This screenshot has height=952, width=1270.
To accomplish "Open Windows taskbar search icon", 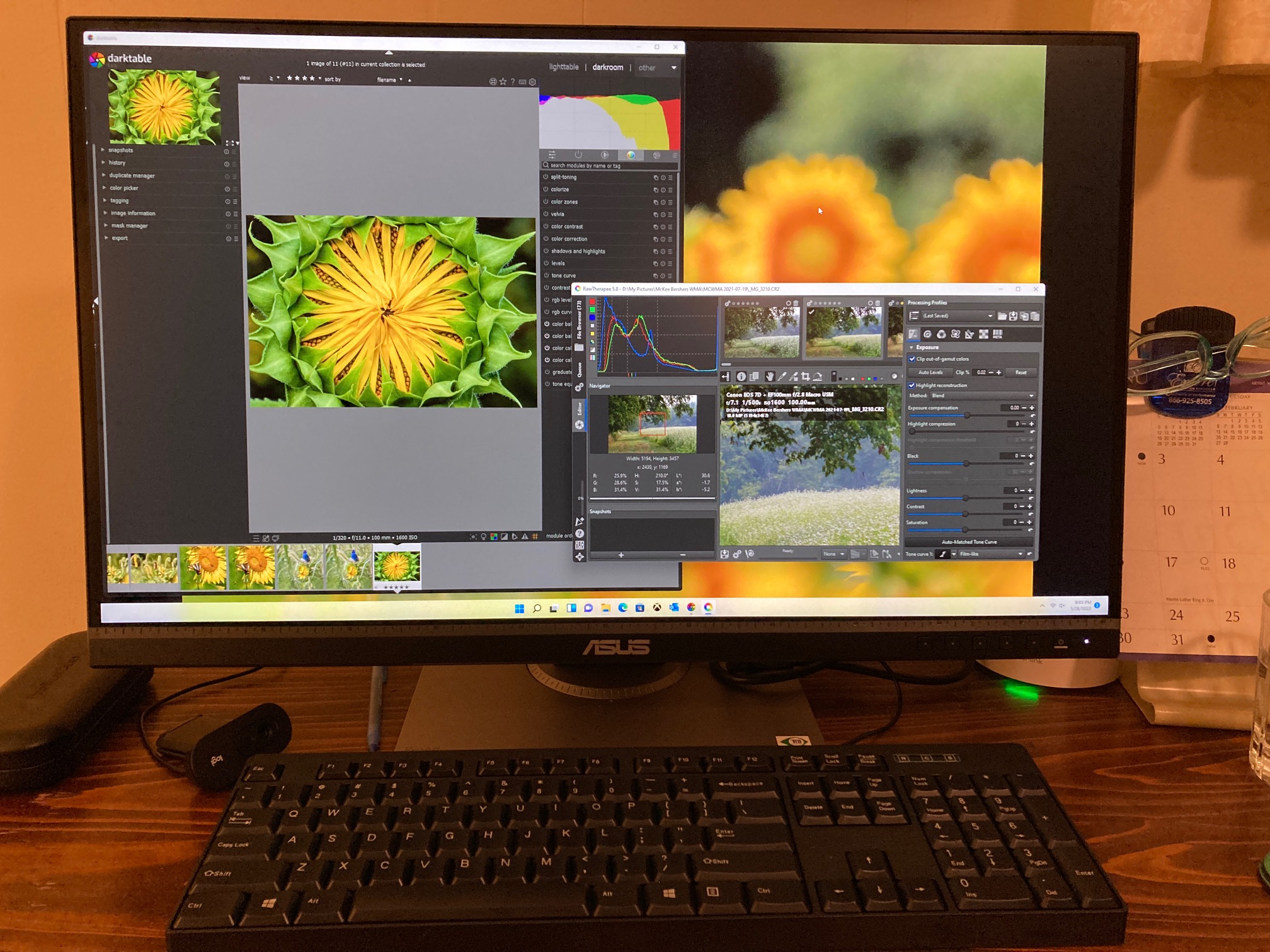I will click(537, 608).
